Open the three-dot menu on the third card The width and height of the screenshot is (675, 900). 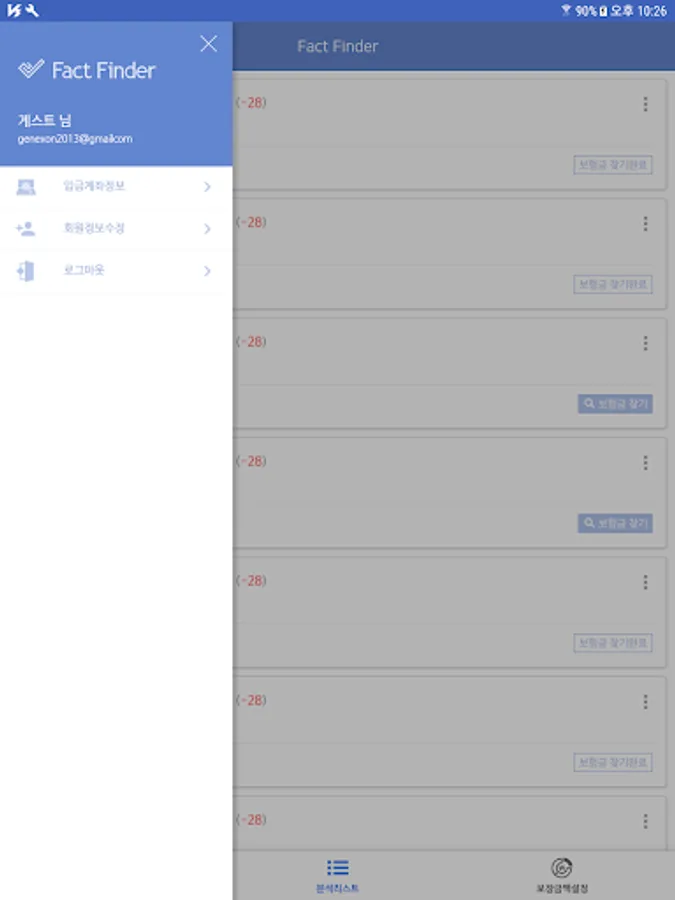click(x=645, y=343)
